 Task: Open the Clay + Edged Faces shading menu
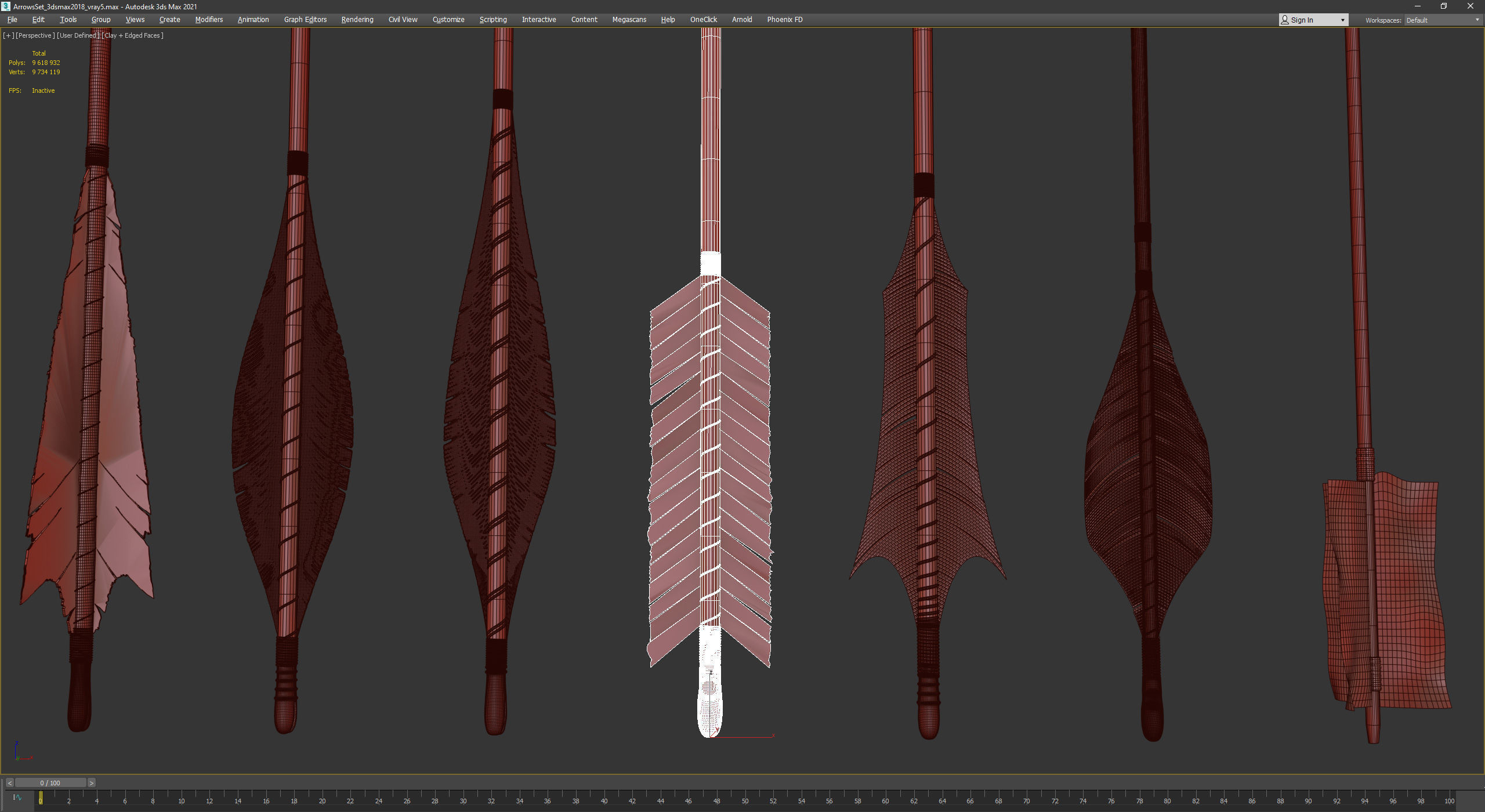pos(133,35)
